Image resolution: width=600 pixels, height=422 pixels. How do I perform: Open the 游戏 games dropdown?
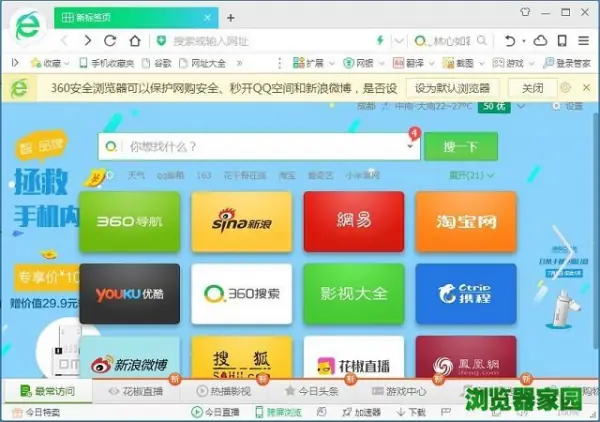(x=513, y=63)
